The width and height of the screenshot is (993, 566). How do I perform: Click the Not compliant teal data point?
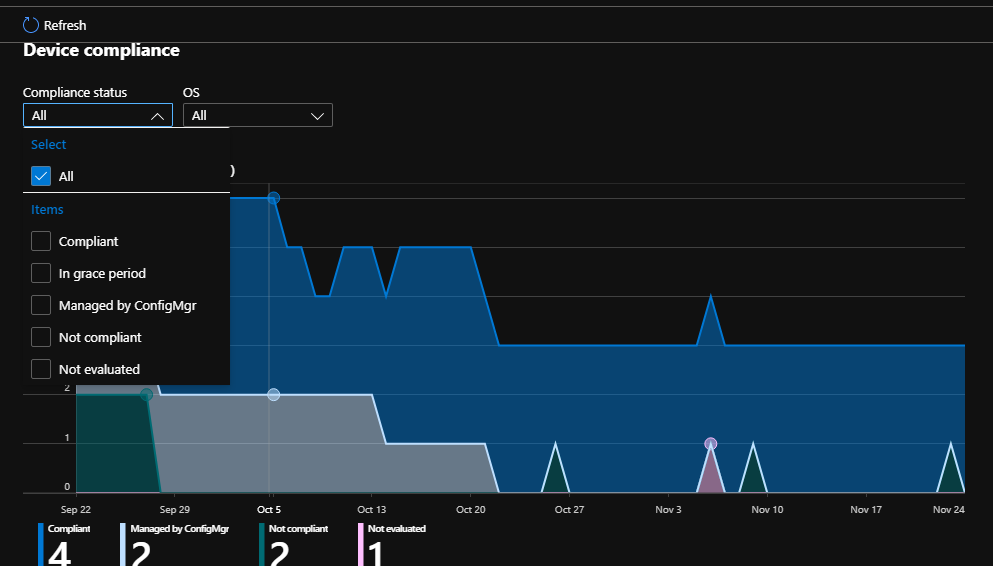(147, 395)
